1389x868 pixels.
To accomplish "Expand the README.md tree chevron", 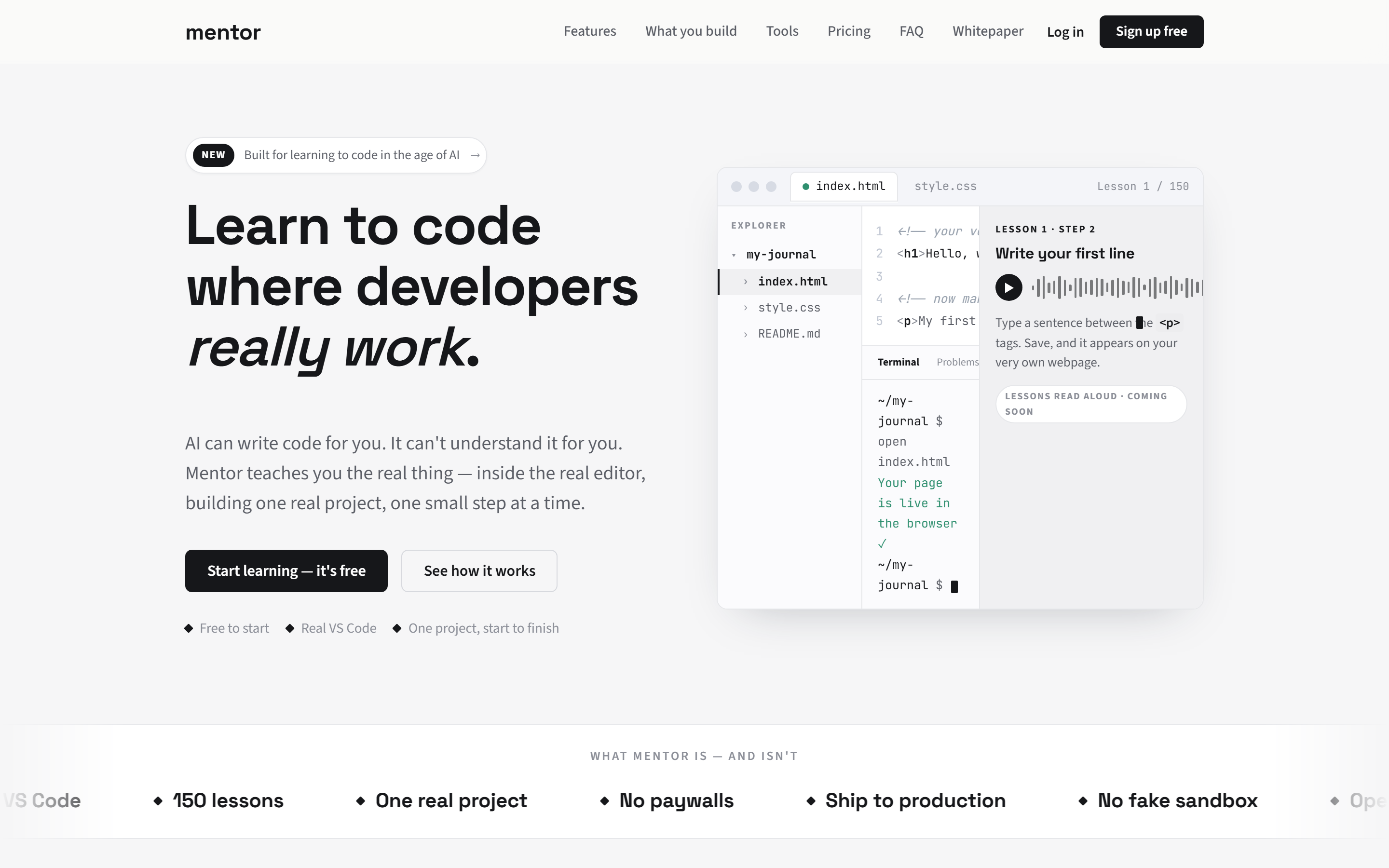I will click(x=746, y=334).
